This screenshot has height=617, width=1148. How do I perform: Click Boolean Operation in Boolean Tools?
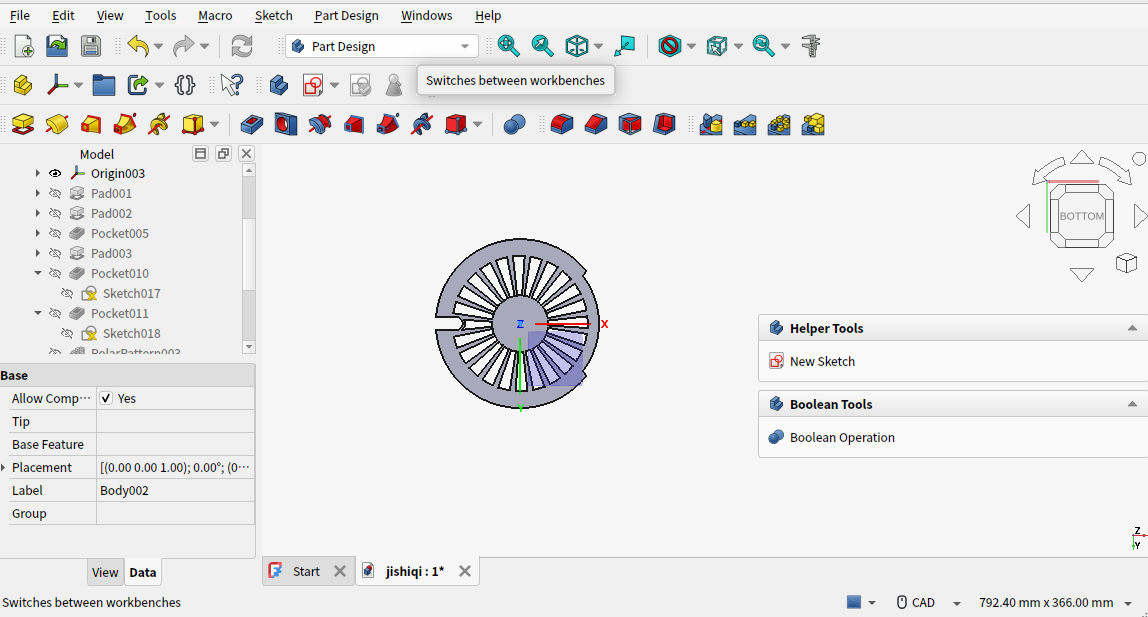pyautogui.click(x=841, y=437)
